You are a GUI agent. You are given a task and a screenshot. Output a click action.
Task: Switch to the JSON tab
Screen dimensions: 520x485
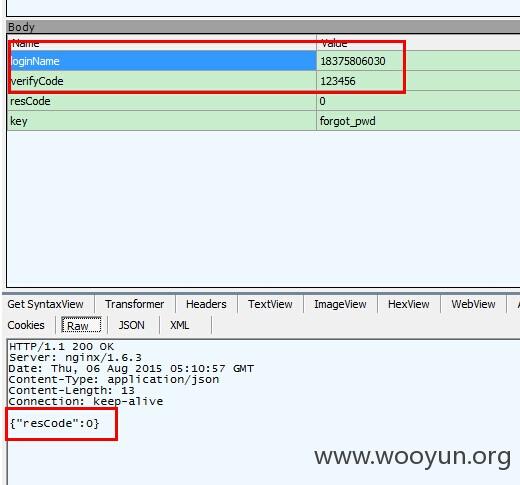(x=132, y=325)
